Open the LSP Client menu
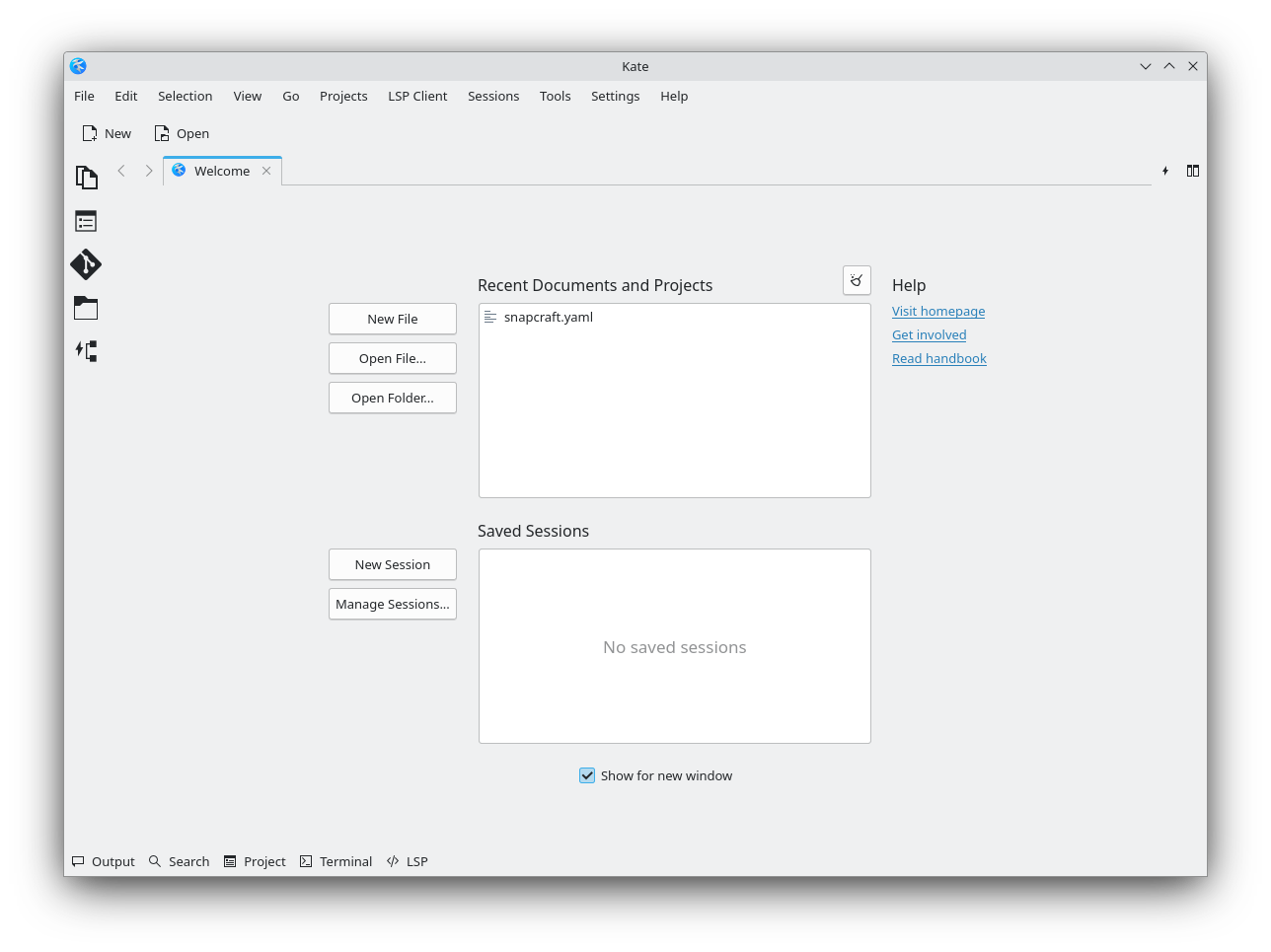Screen dimensions: 1271x952 [x=417, y=96]
